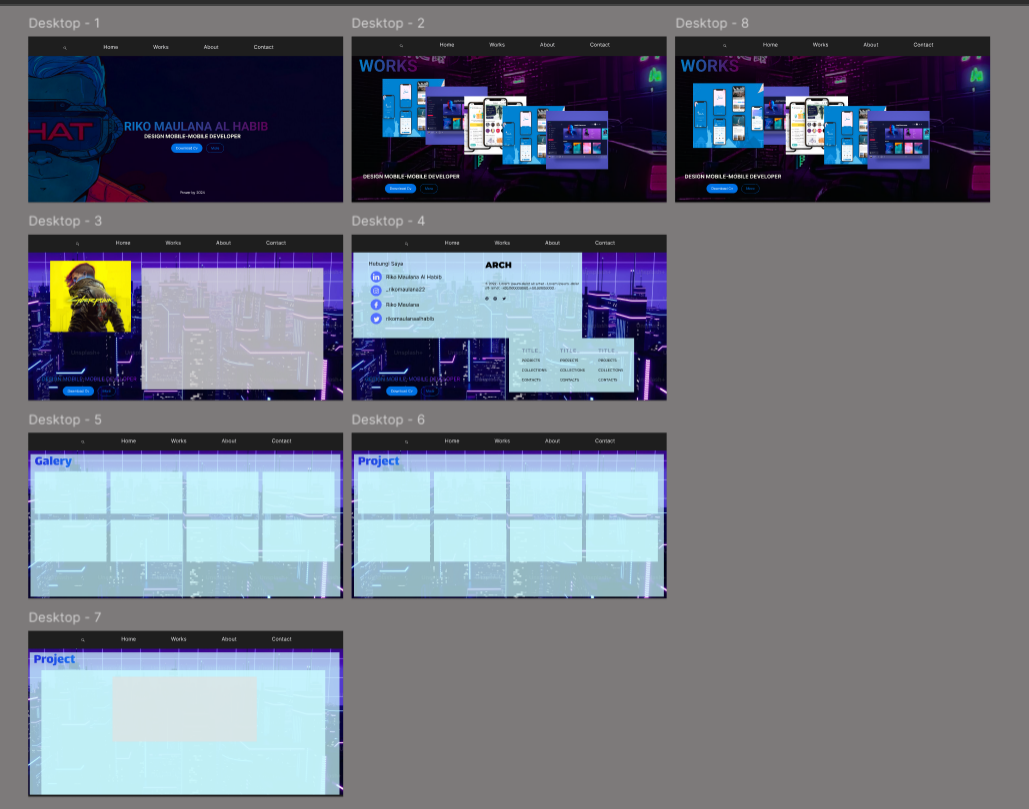This screenshot has width=1029, height=809.
Task: Click the search icon in Desktop - 5 navbar
Action: [x=83, y=441]
